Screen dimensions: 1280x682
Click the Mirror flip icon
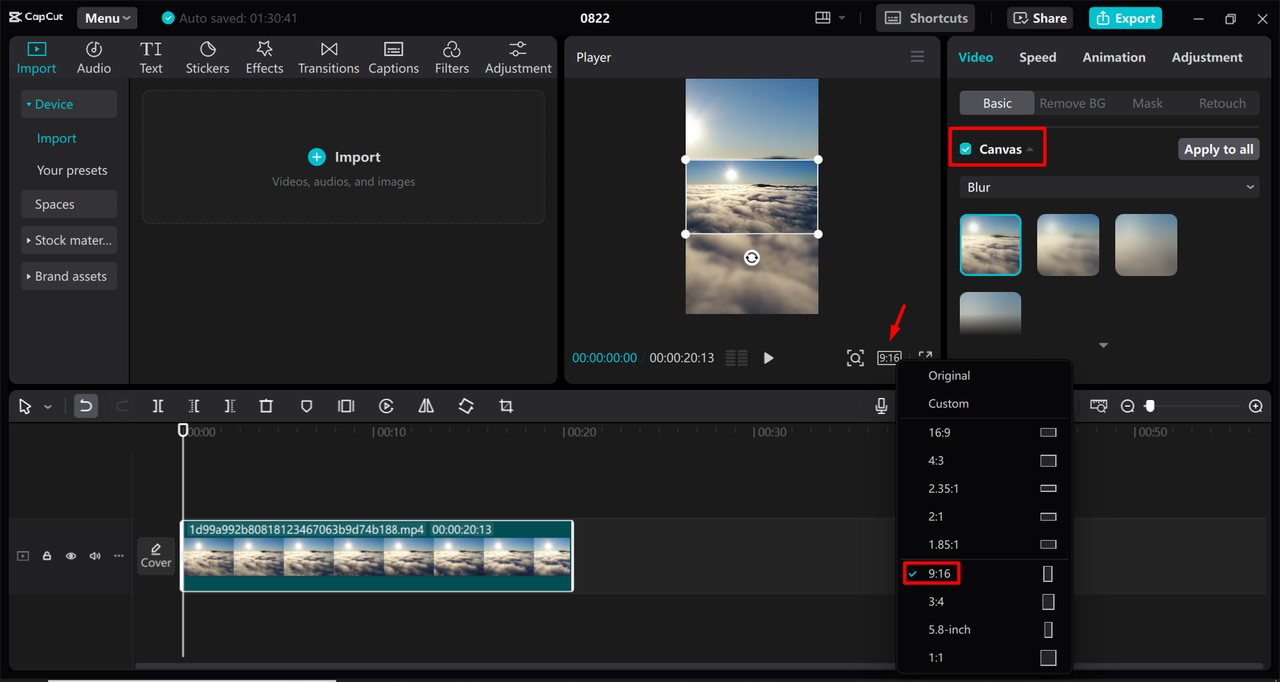(x=426, y=406)
